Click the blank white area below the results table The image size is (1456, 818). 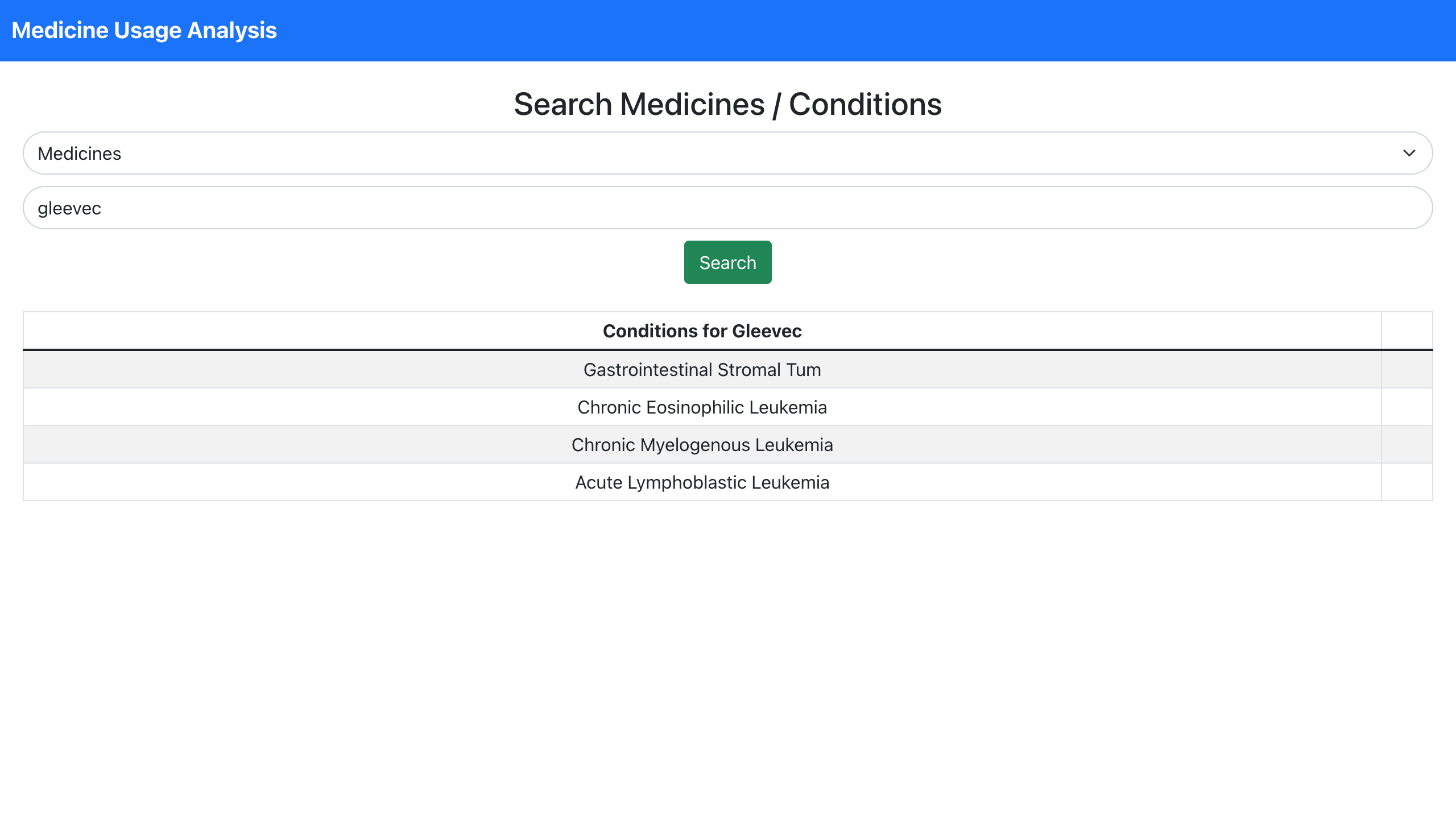(728, 654)
